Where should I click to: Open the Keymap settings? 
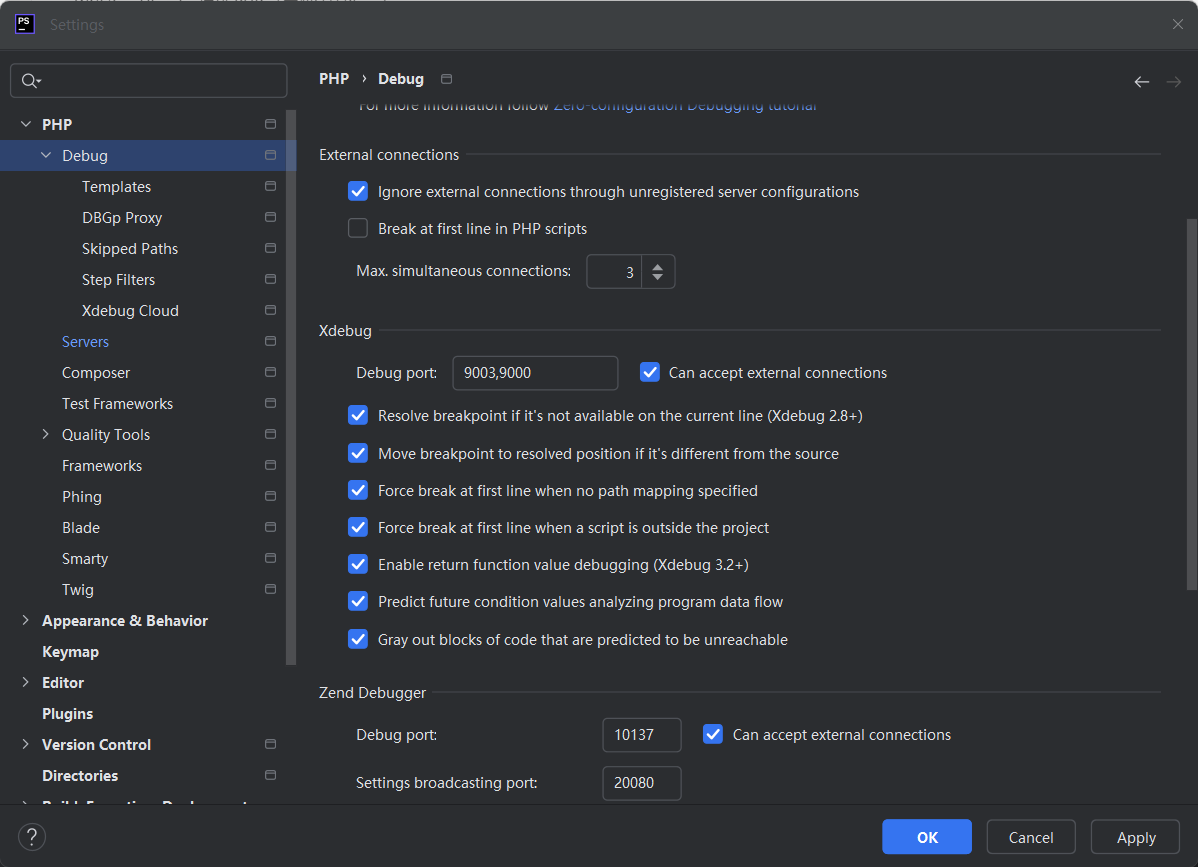pyautogui.click(x=70, y=652)
